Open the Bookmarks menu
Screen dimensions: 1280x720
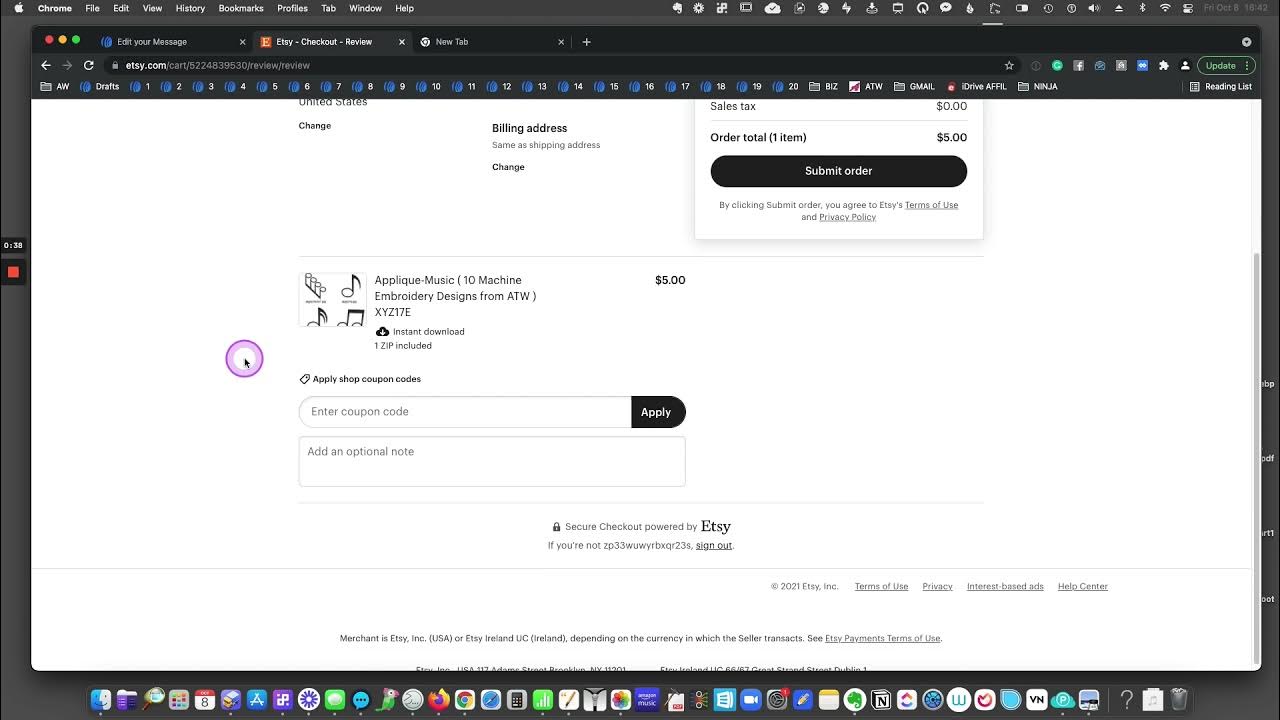tap(241, 8)
